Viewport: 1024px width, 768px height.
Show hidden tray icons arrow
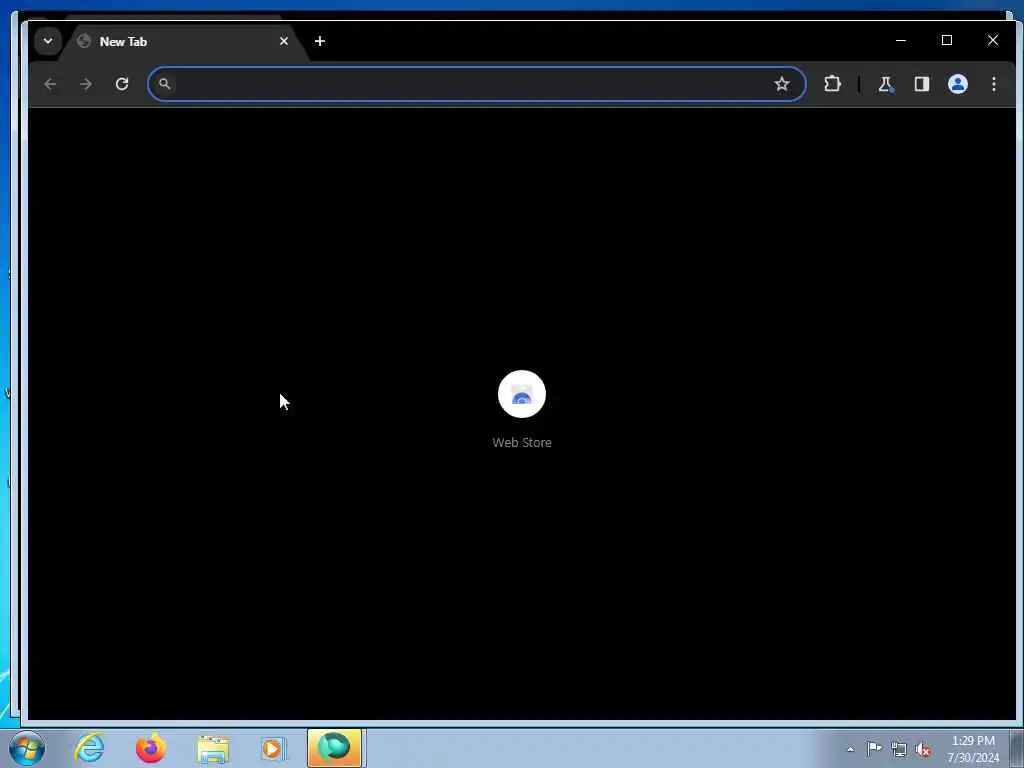[x=850, y=749]
